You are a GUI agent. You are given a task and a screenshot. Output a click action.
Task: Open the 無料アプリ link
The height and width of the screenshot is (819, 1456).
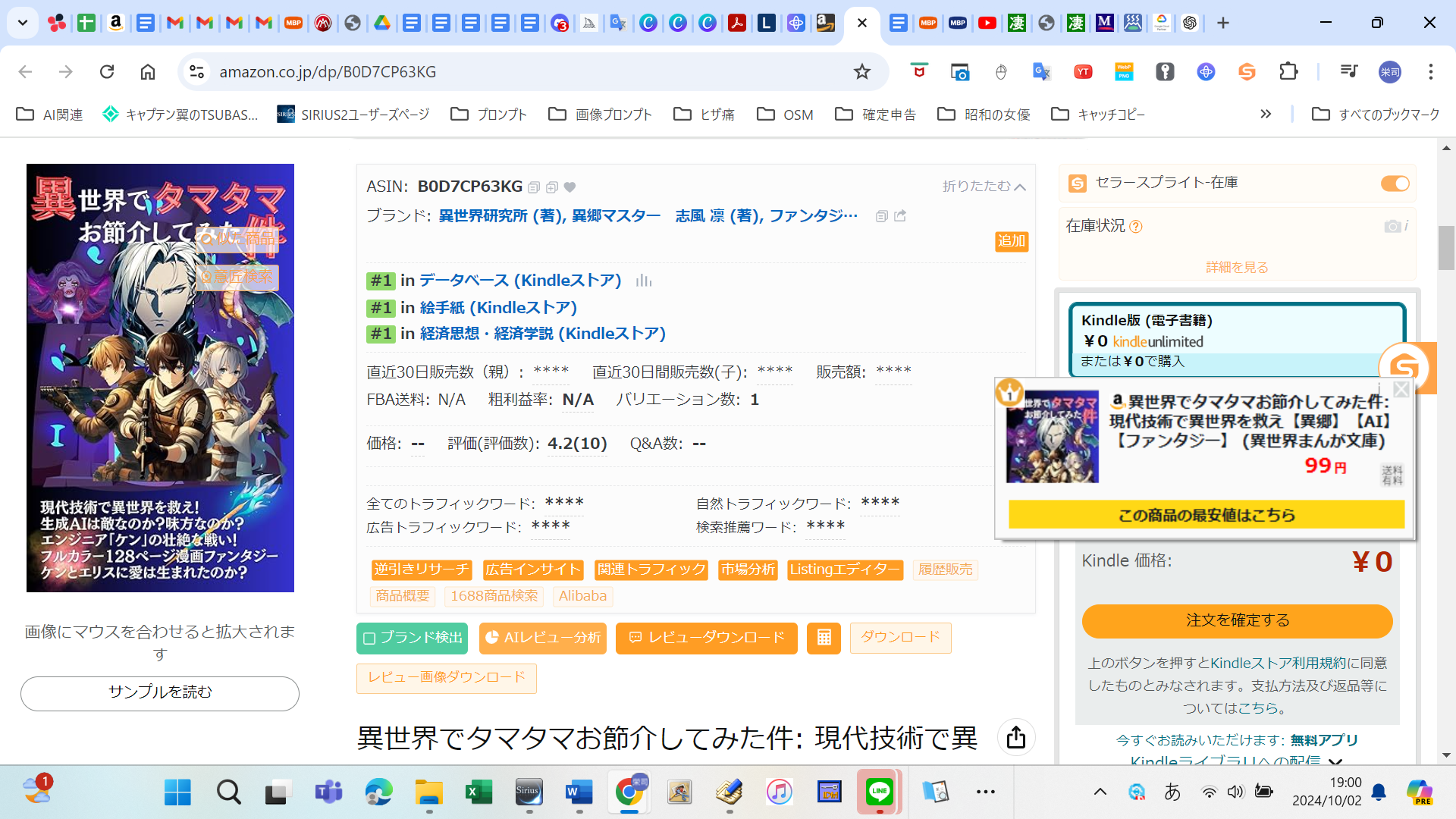(1325, 740)
